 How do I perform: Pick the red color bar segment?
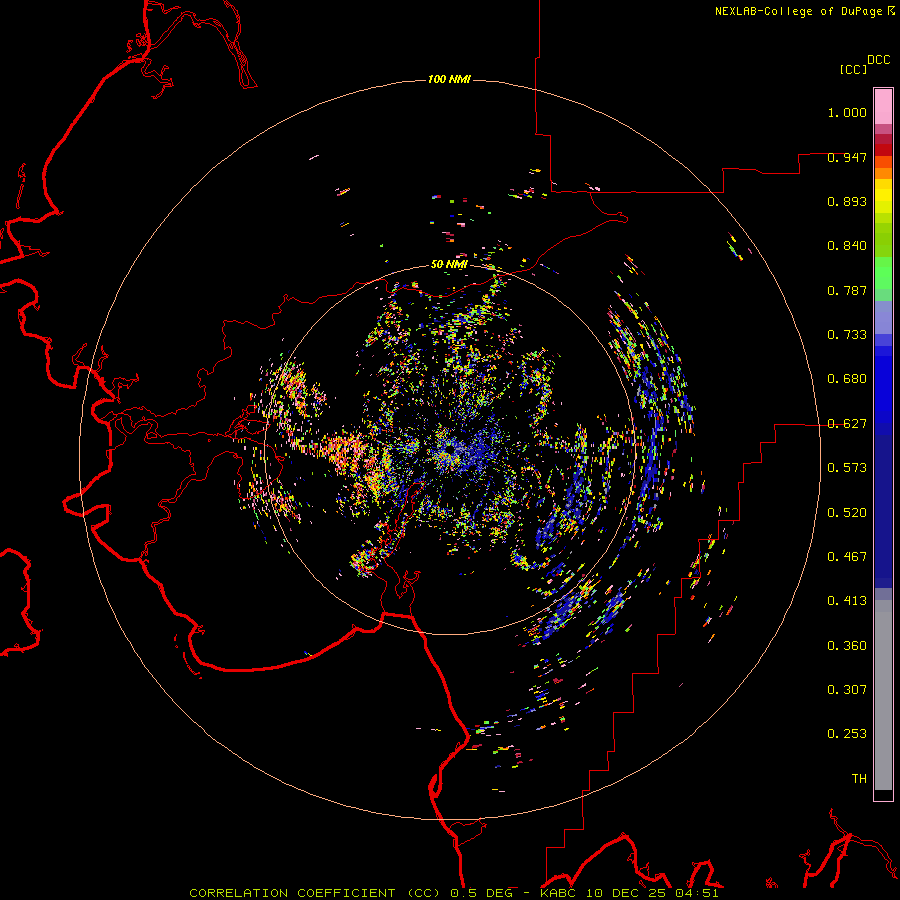pos(883,150)
